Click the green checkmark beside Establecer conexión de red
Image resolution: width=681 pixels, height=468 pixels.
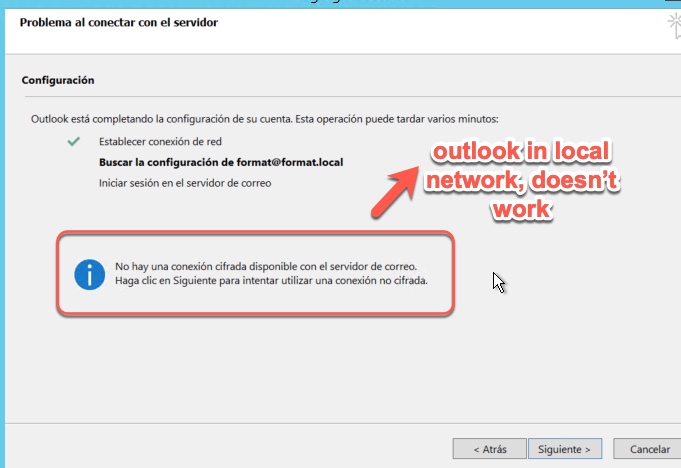tap(74, 141)
